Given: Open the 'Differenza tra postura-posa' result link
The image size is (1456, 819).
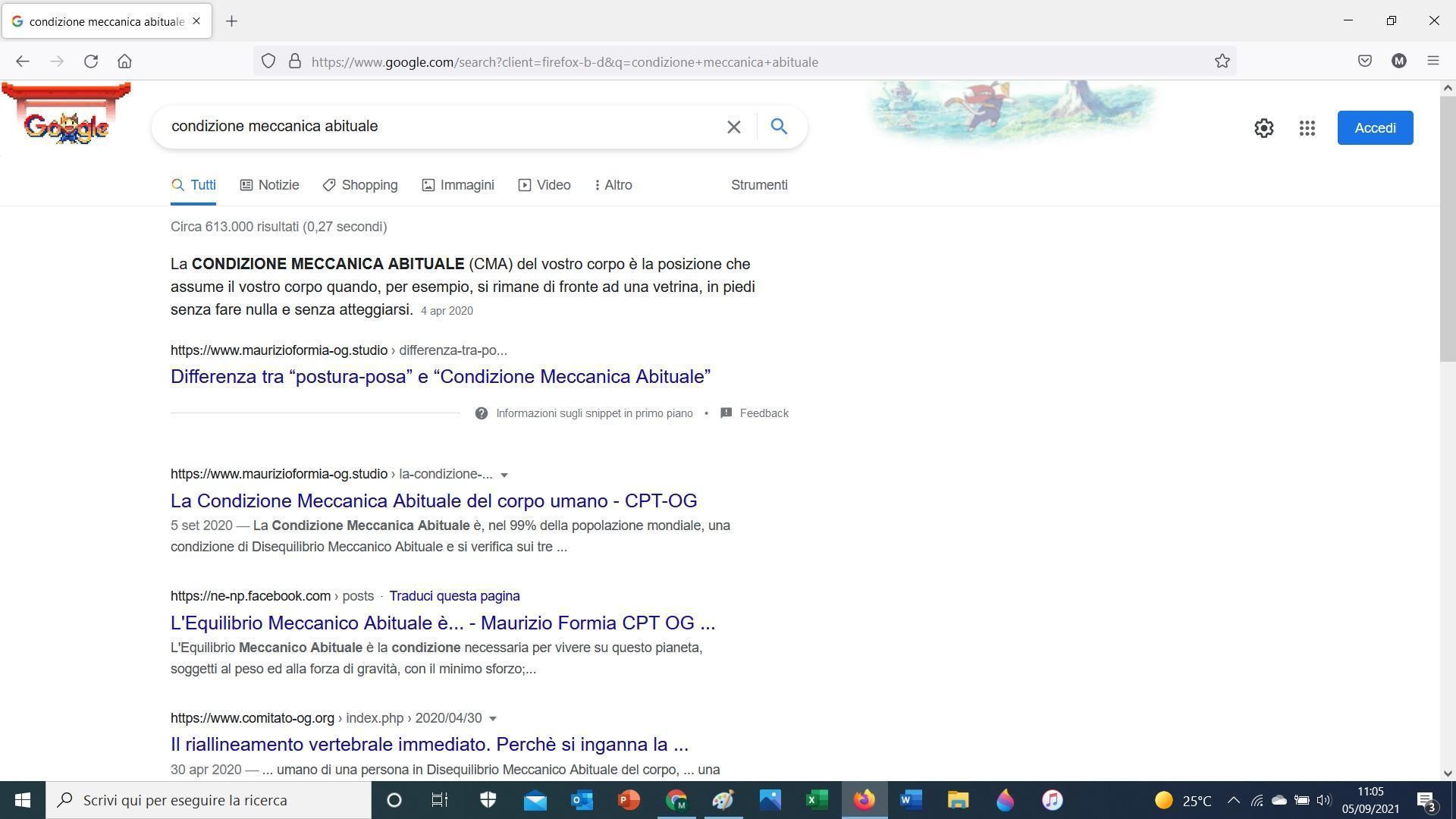Looking at the screenshot, I should (440, 377).
